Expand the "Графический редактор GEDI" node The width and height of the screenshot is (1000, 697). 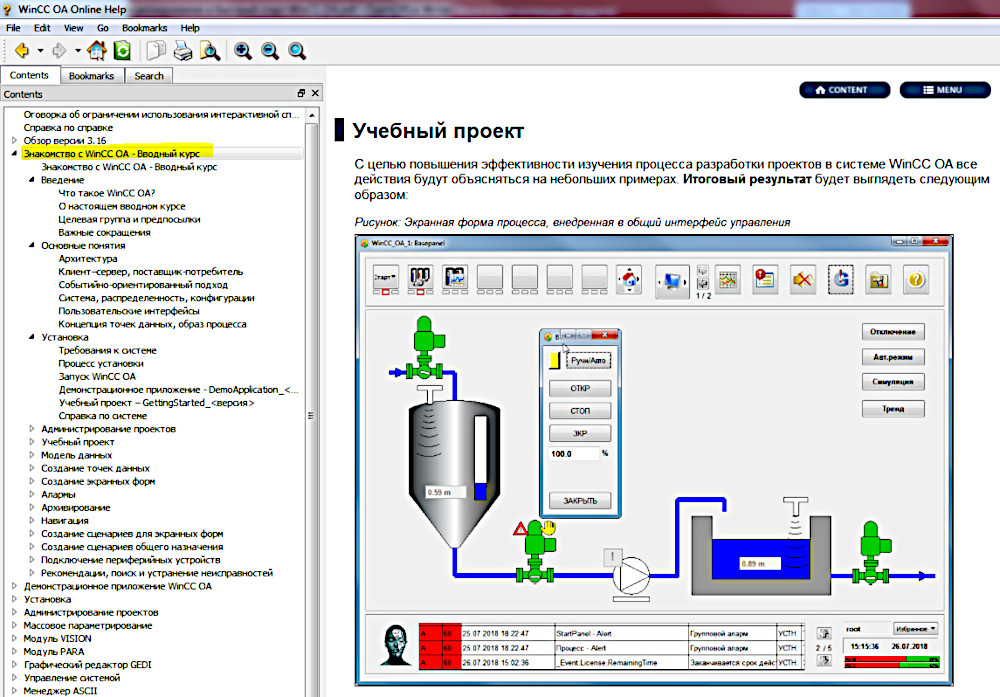pos(14,664)
